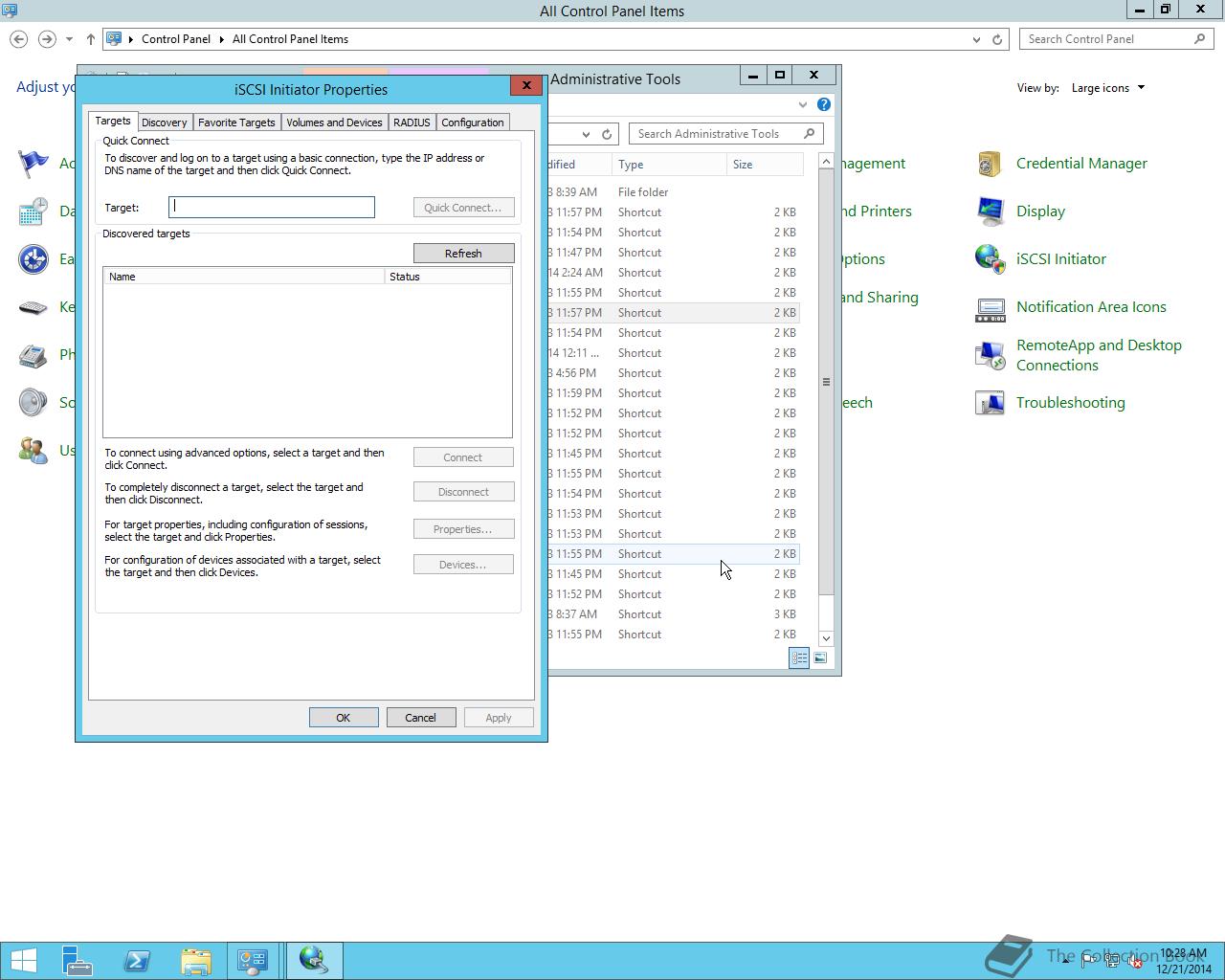The height and width of the screenshot is (980, 1225).
Task: Click the Refresh button for discovered targets
Action: pos(463,254)
